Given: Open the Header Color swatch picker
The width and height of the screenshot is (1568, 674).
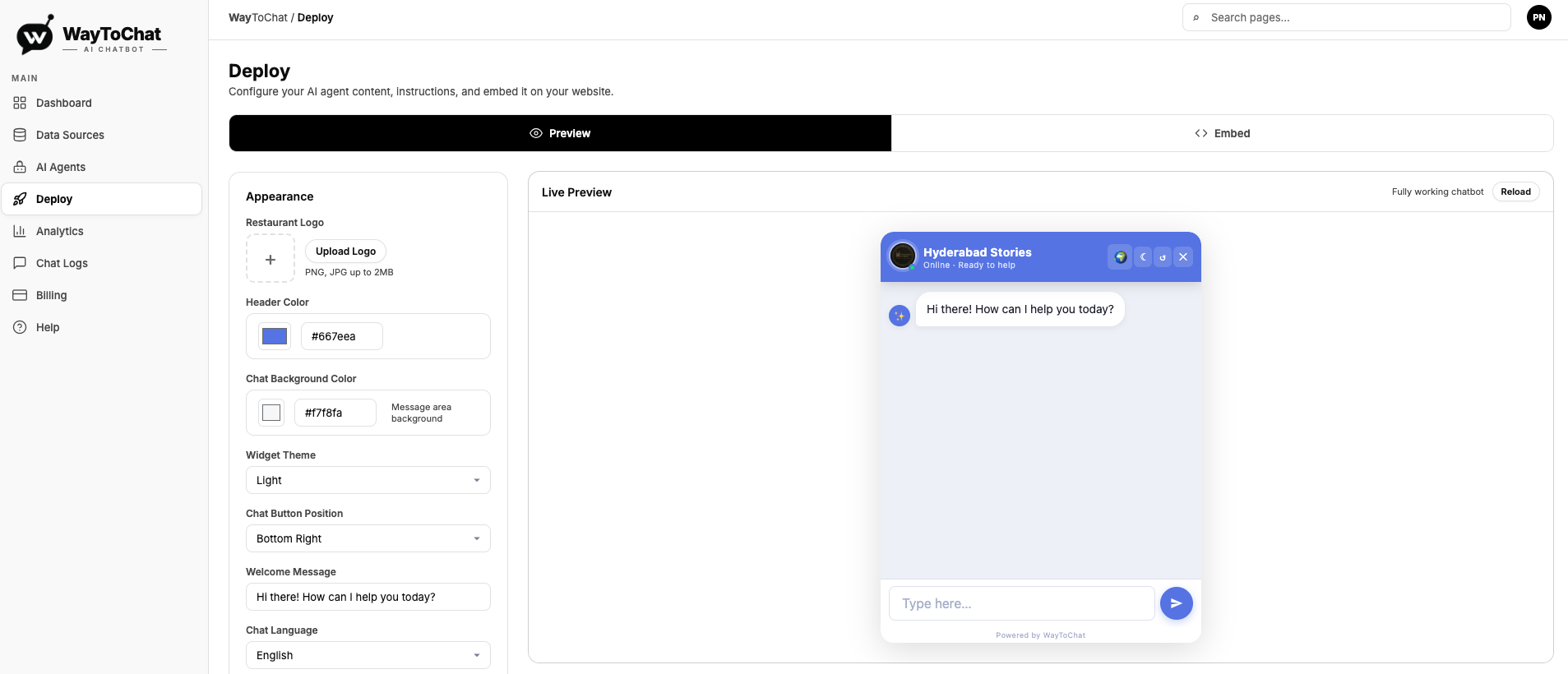Looking at the screenshot, I should click(275, 336).
